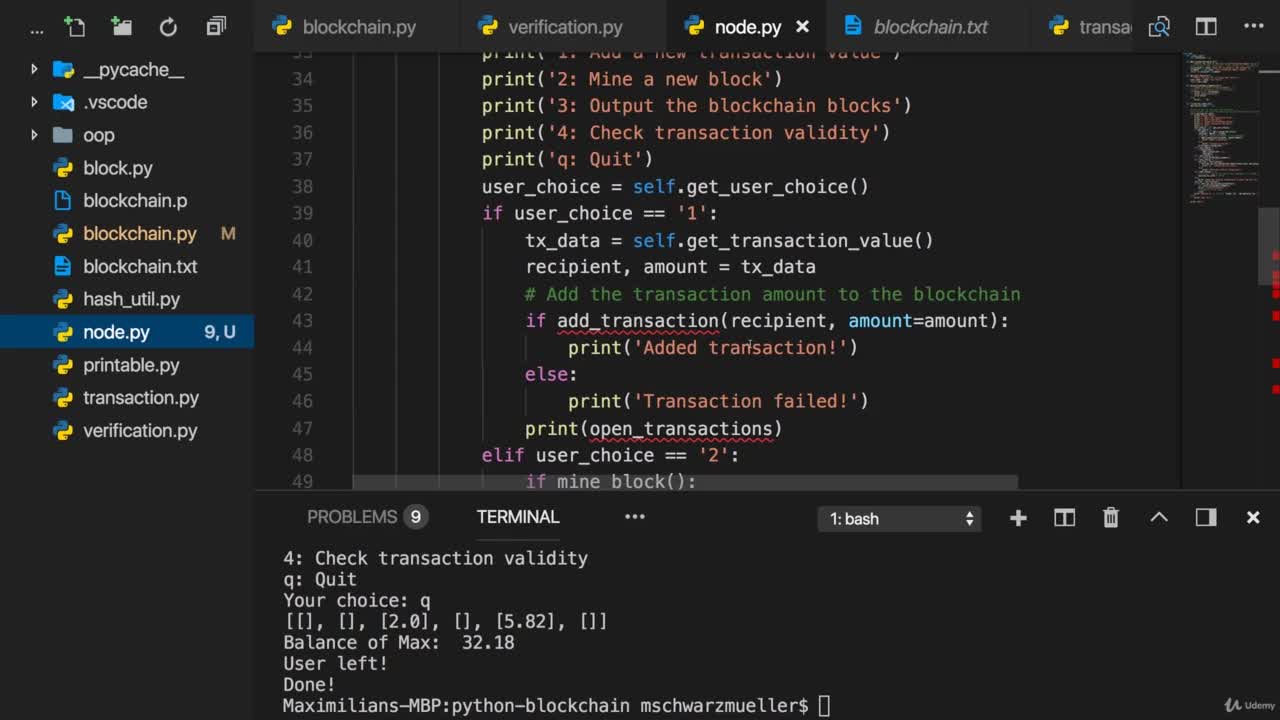The height and width of the screenshot is (720, 1280).
Task: Click the editor minimap preview
Action: pos(1220,130)
